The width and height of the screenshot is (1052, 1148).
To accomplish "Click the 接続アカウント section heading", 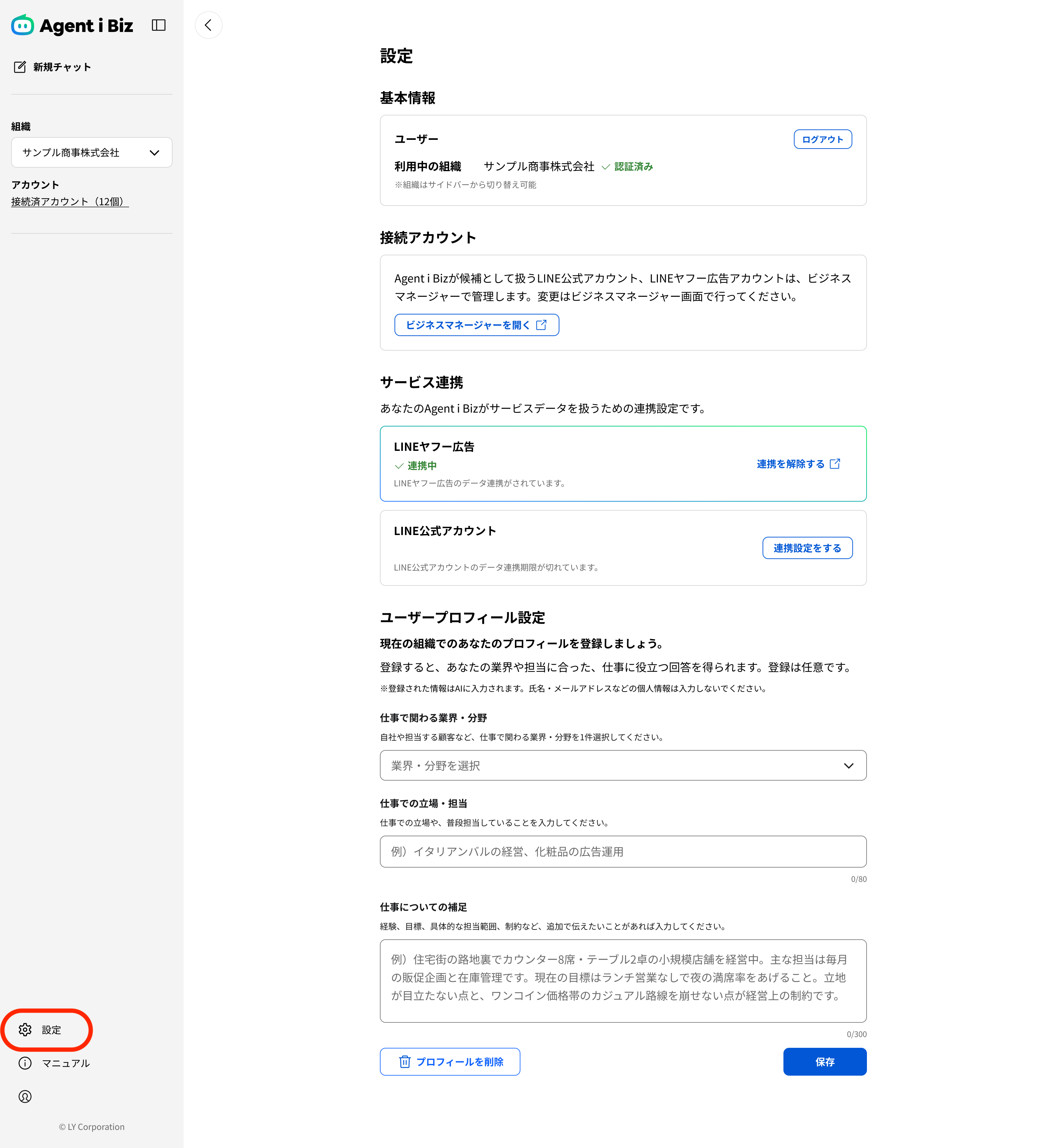I will tap(428, 238).
